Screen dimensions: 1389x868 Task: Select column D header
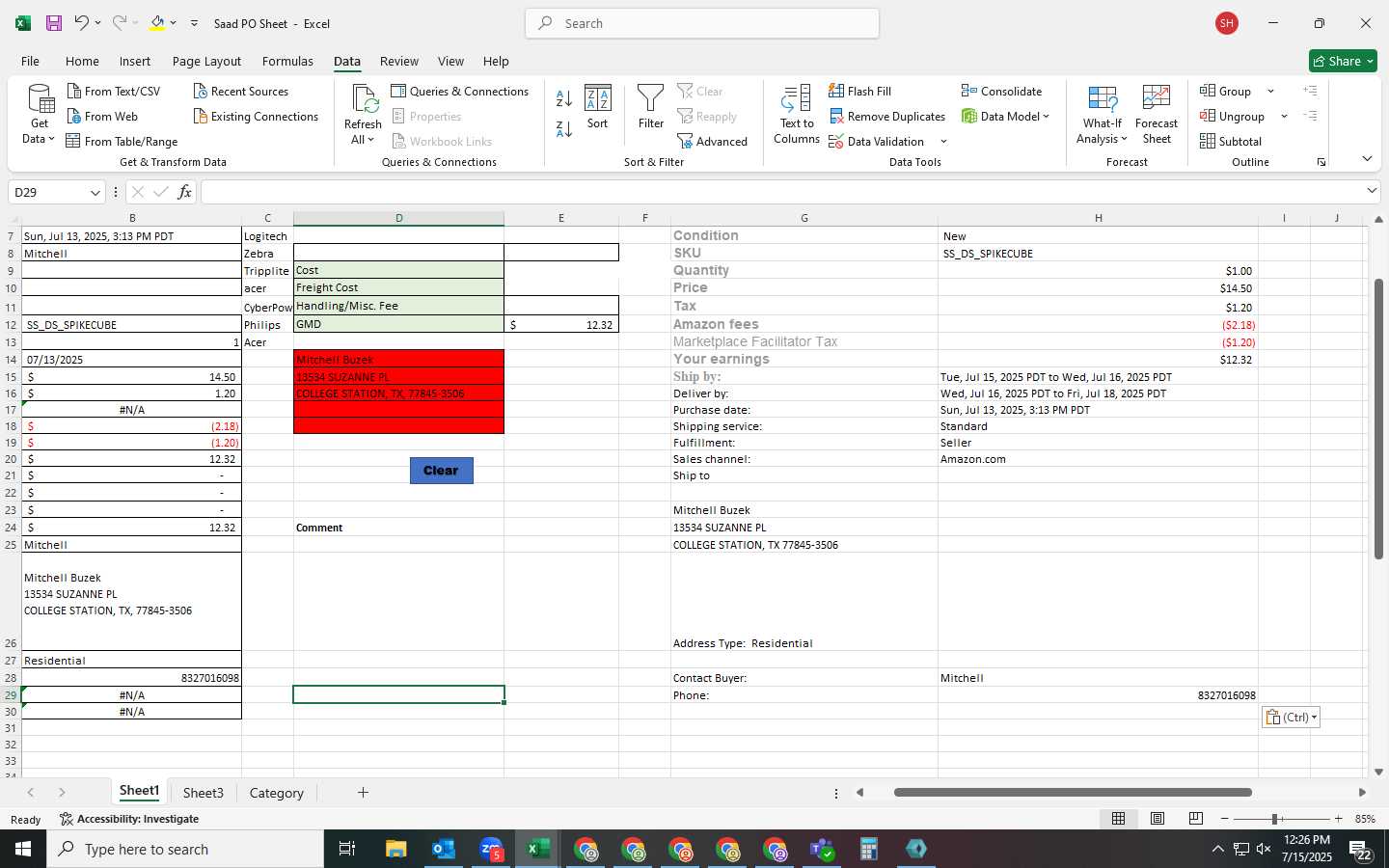coord(398,218)
